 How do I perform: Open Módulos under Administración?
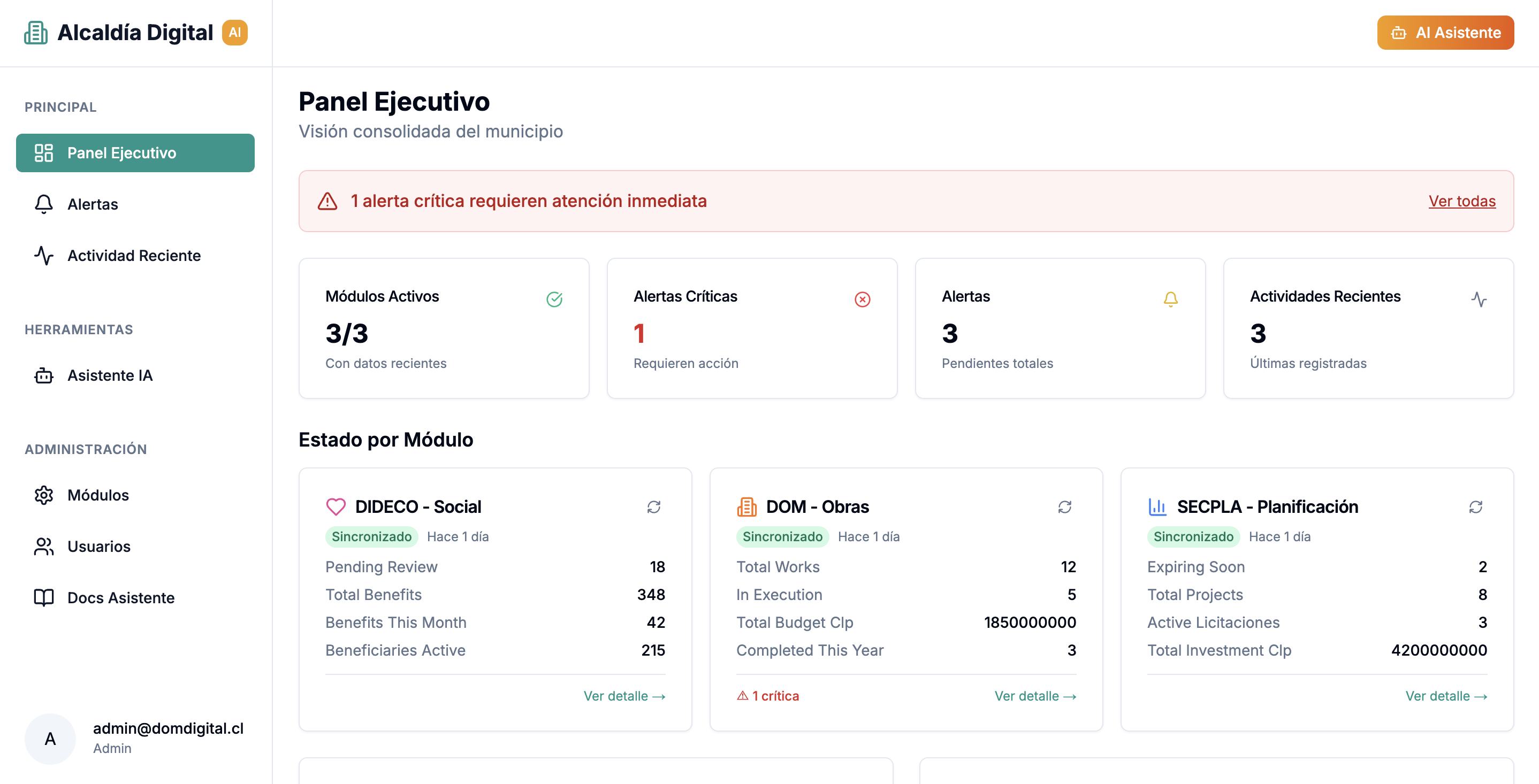pos(135,495)
